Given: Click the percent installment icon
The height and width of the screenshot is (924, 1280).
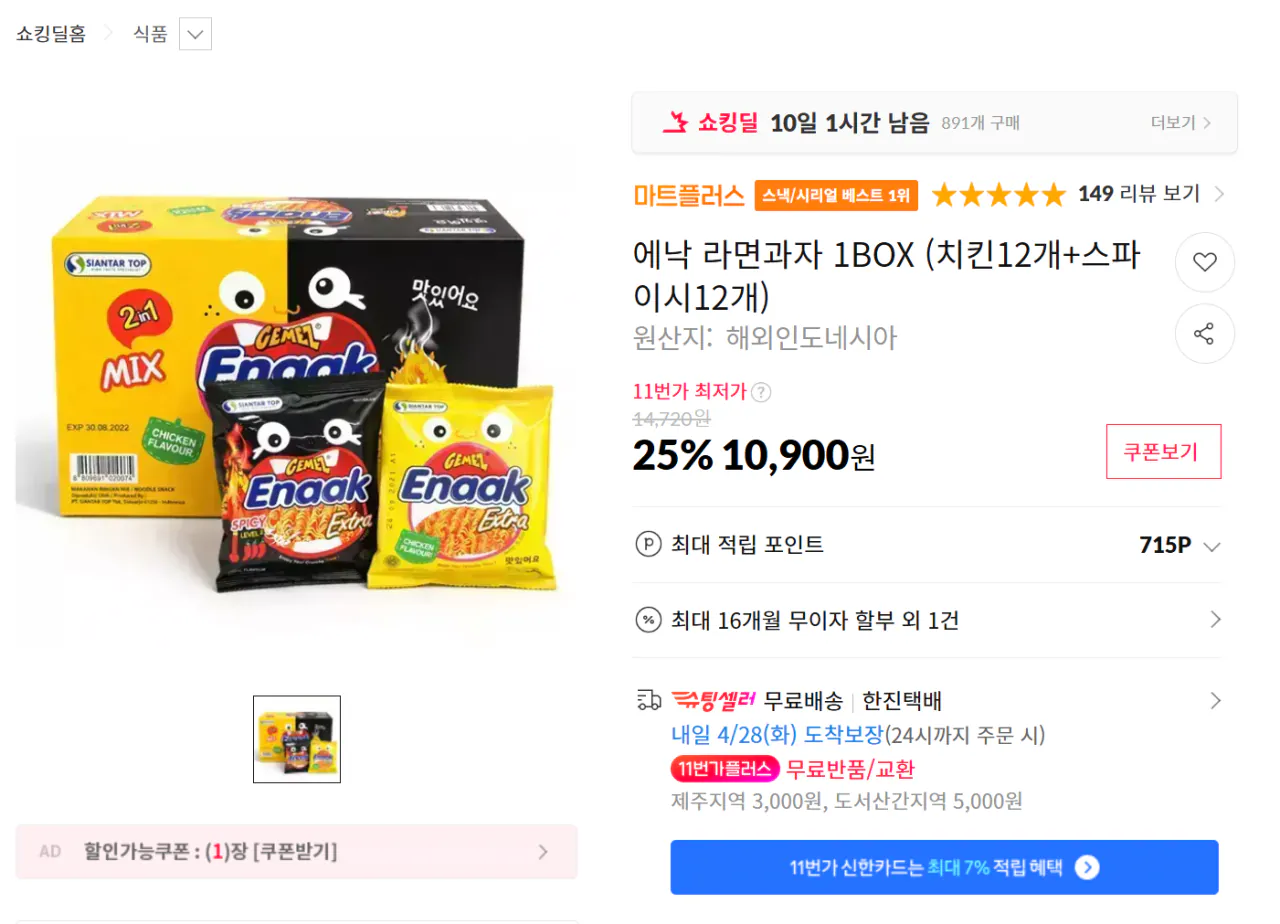Looking at the screenshot, I should tap(650, 620).
